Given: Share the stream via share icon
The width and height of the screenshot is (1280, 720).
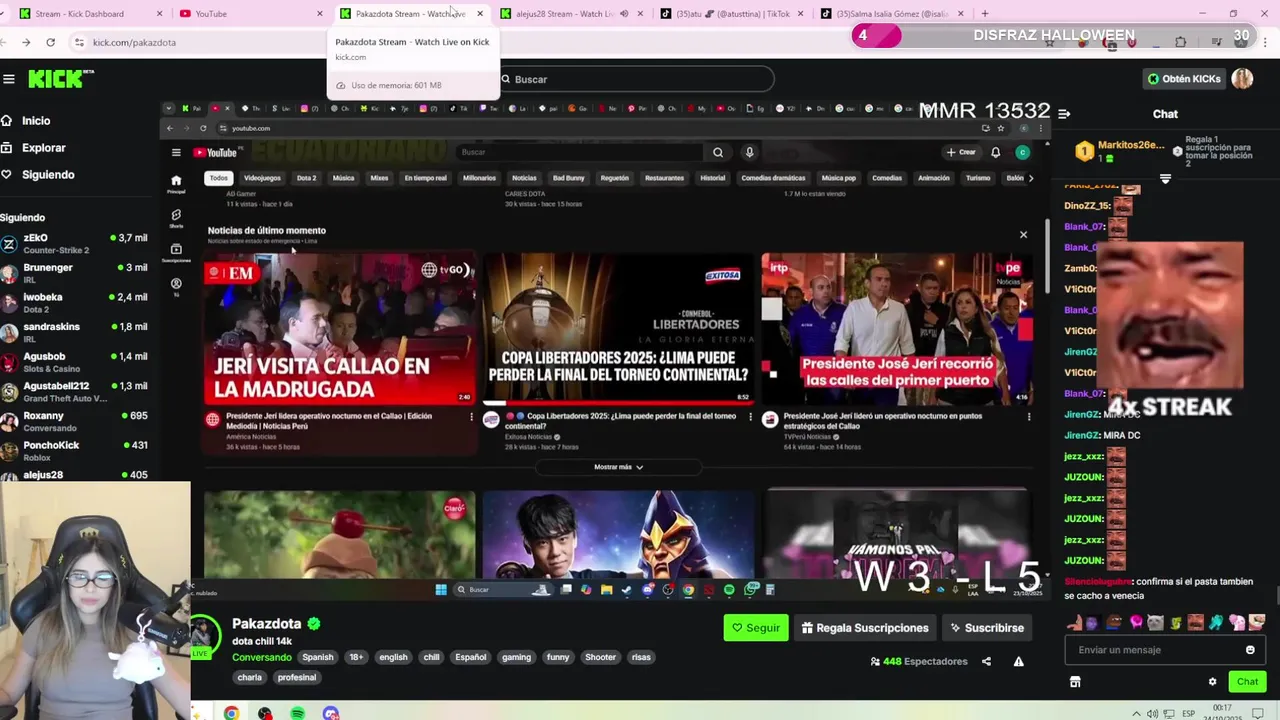Looking at the screenshot, I should click(x=986, y=661).
